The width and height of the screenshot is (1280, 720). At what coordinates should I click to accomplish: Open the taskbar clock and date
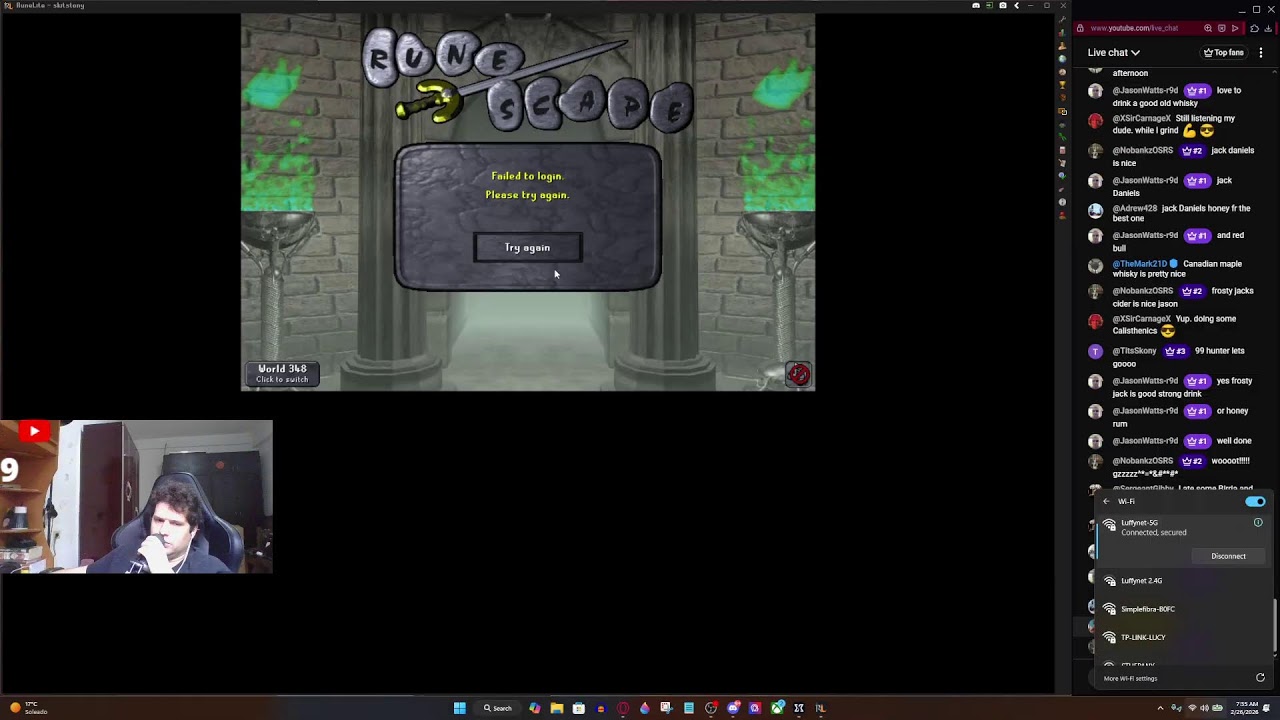(1243, 708)
